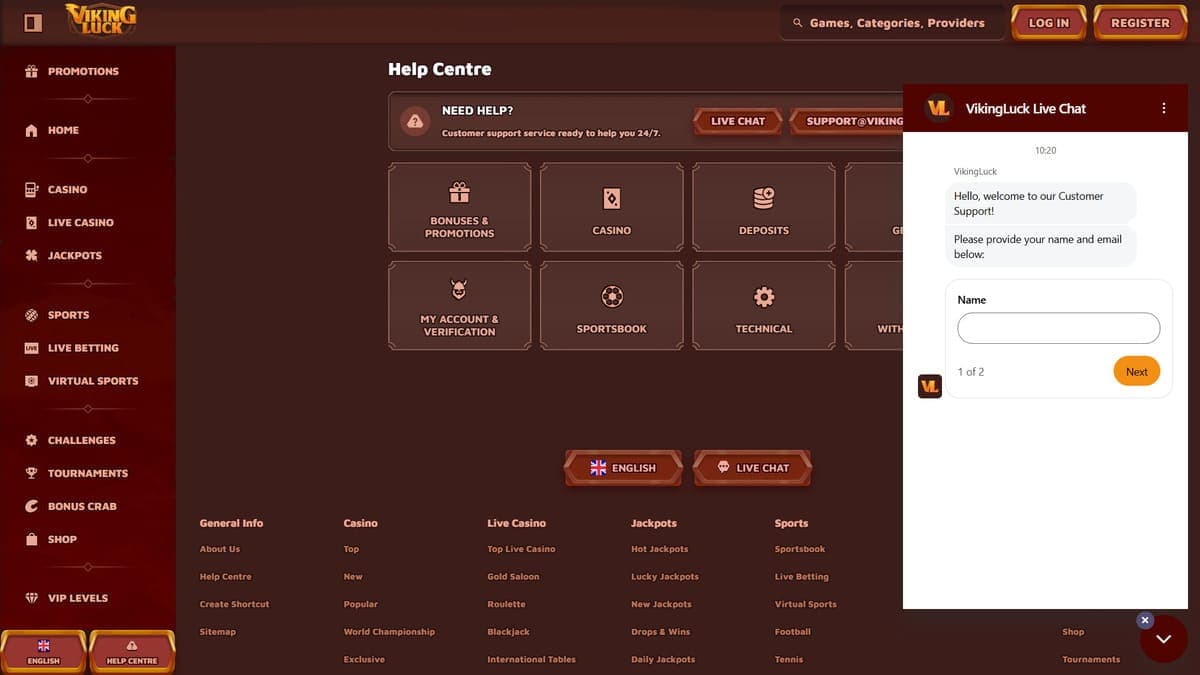
Task: Click the Challenges sidebar icon
Action: coord(31,440)
